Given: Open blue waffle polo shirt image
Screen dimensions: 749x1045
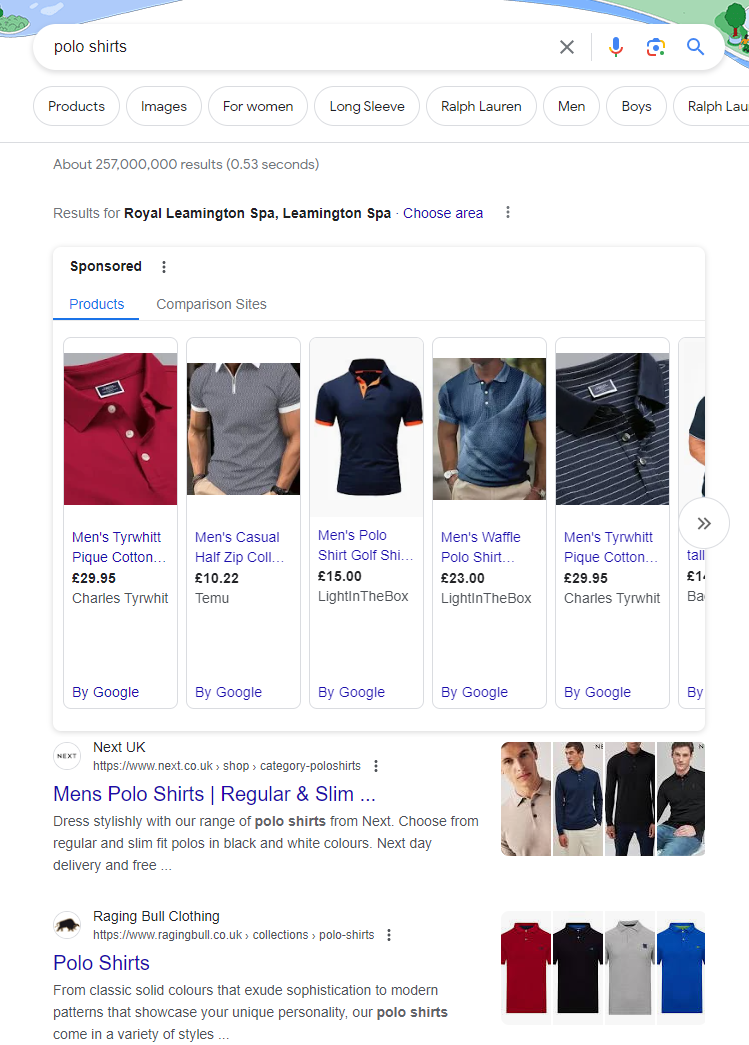Looking at the screenshot, I should point(489,429).
